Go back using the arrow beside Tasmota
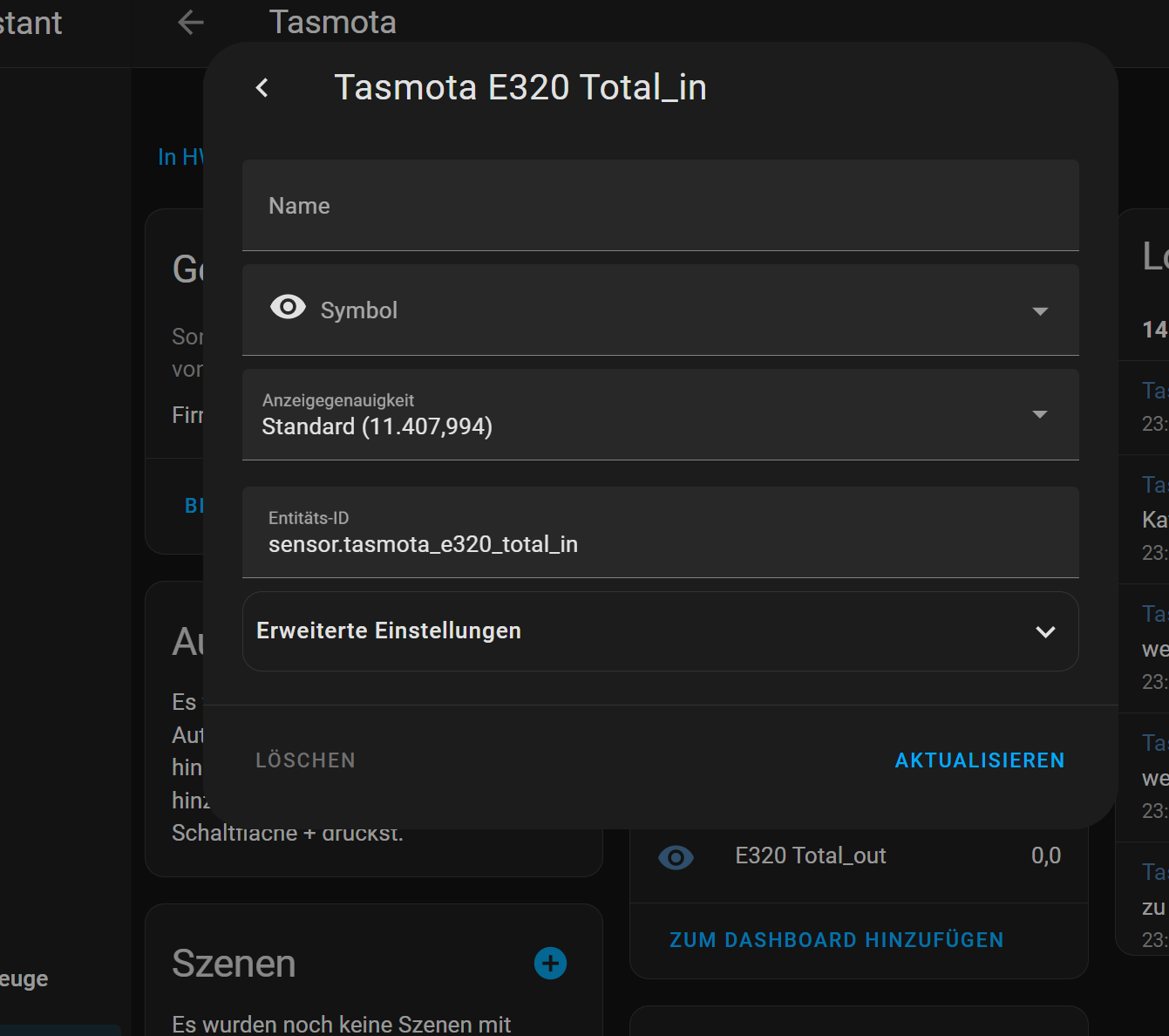This screenshot has height=1036, width=1169. pos(190,23)
